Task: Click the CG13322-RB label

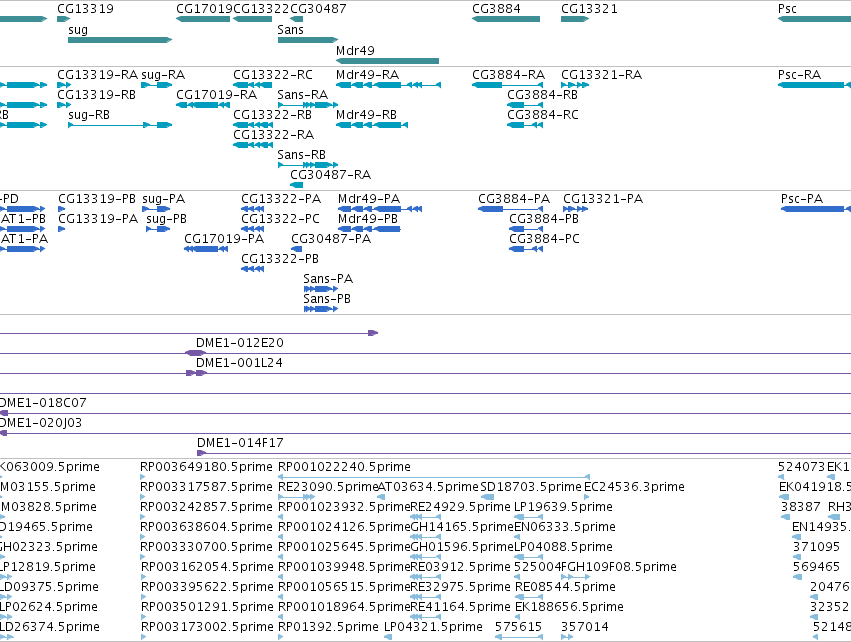Action: click(272, 115)
